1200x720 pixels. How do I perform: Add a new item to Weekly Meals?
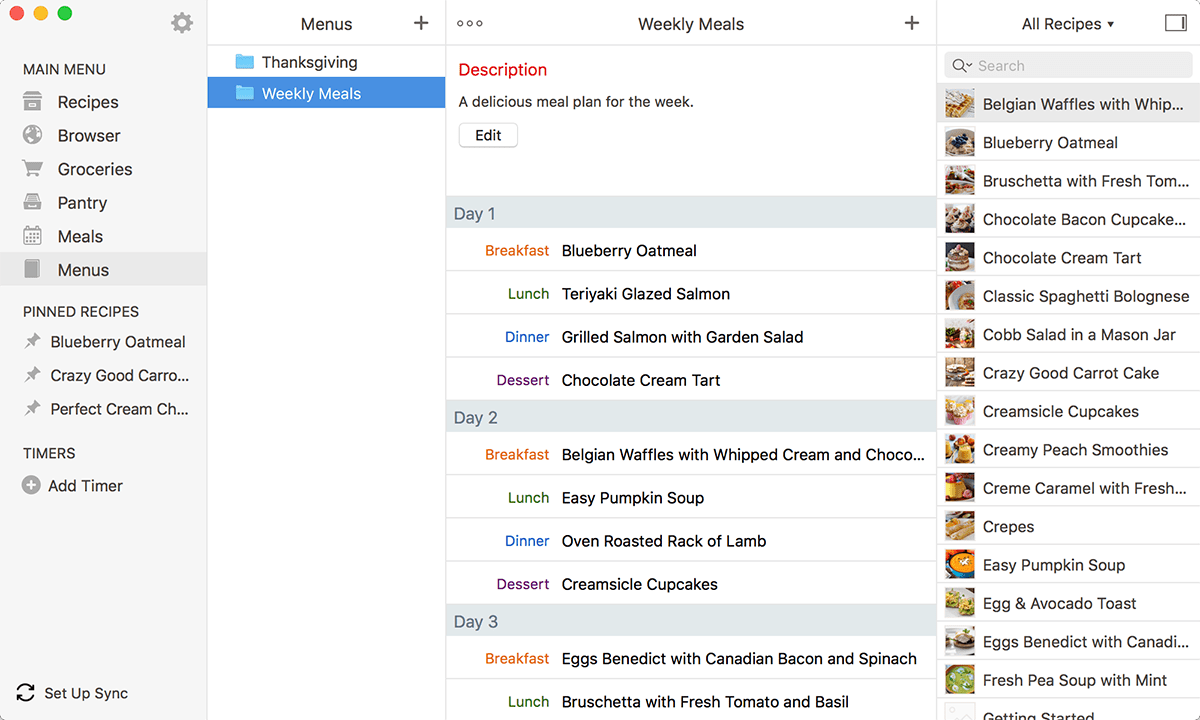pyautogui.click(x=911, y=22)
